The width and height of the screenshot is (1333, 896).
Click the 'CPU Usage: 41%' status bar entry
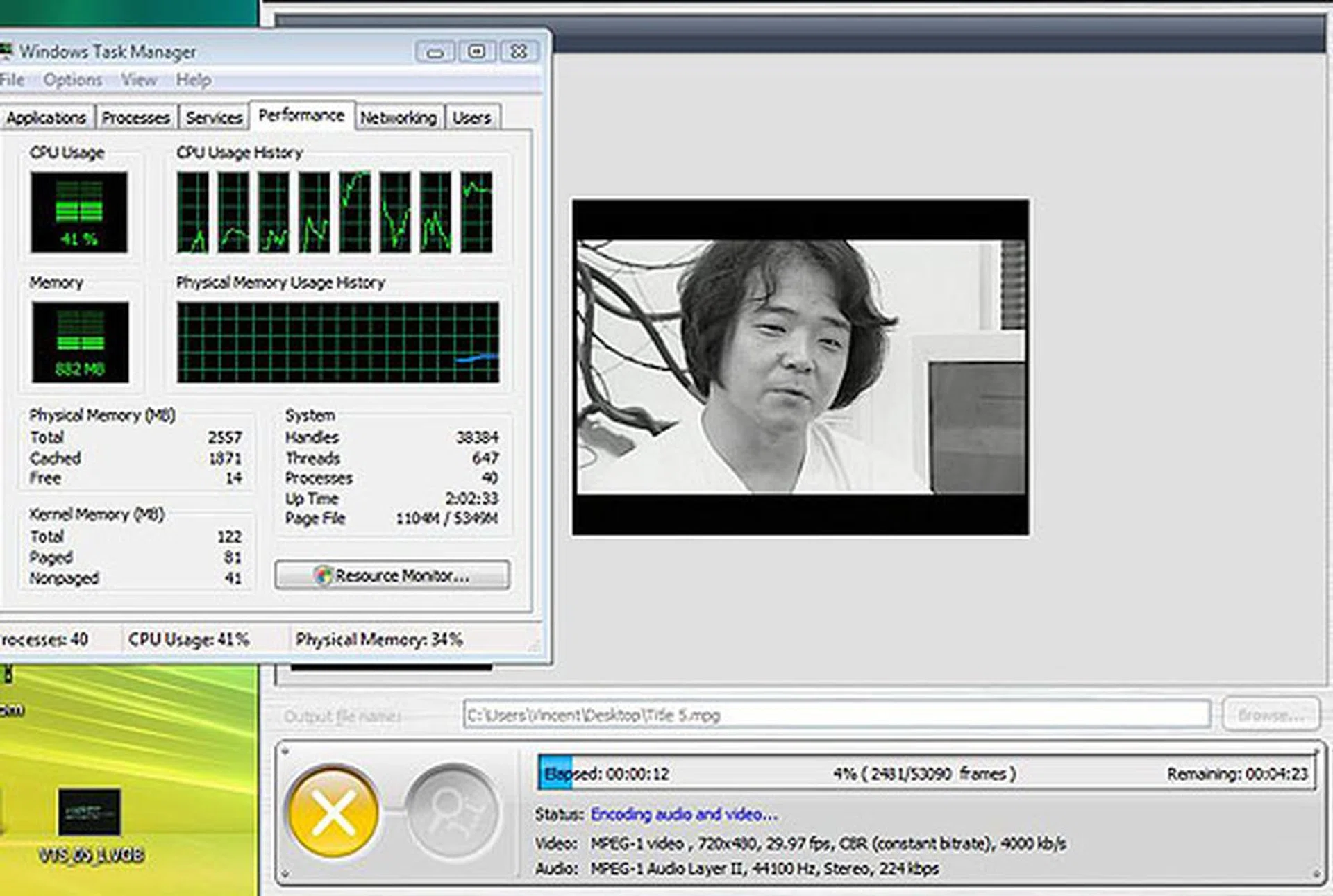[x=189, y=639]
